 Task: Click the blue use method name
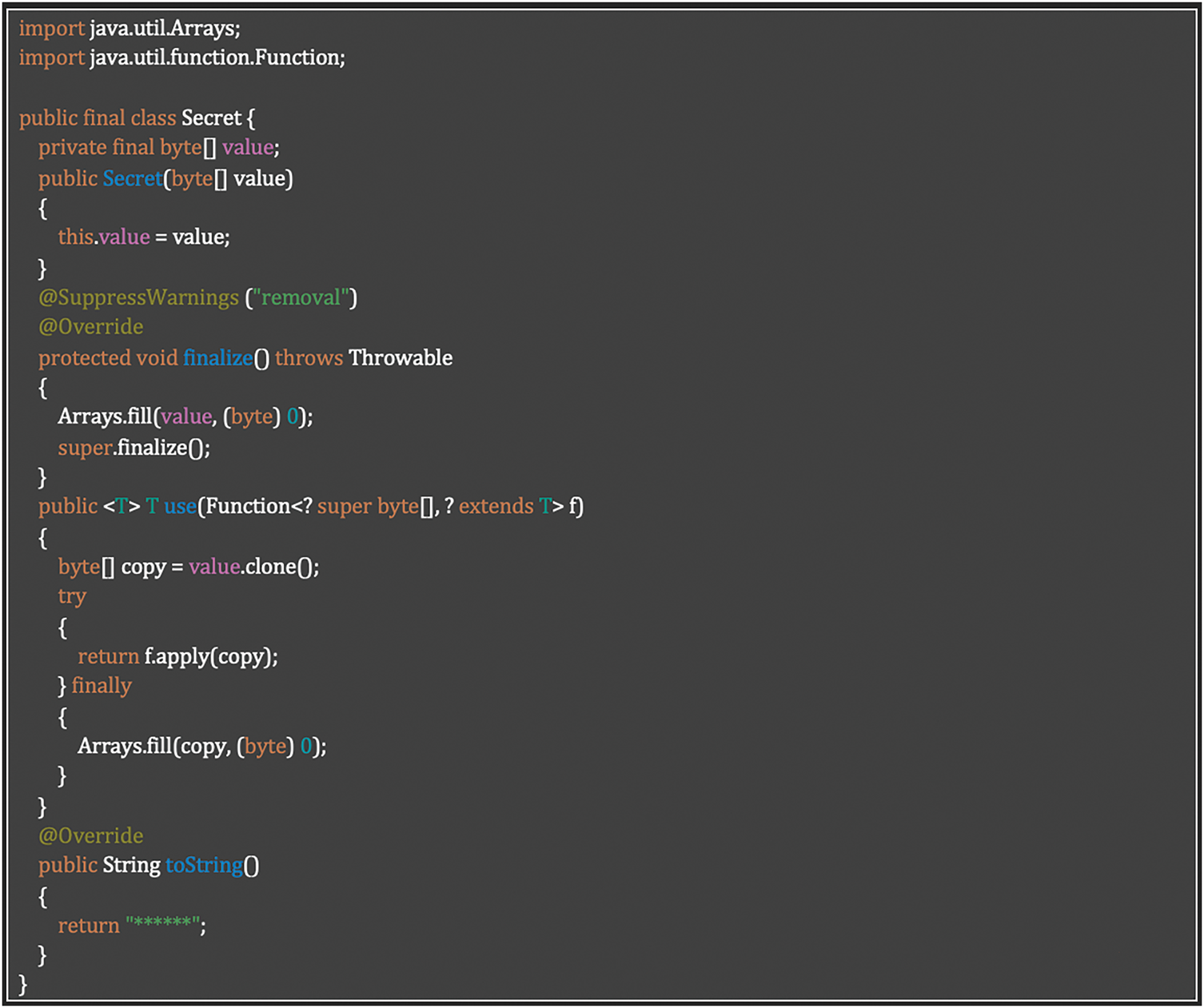pyautogui.click(x=181, y=507)
